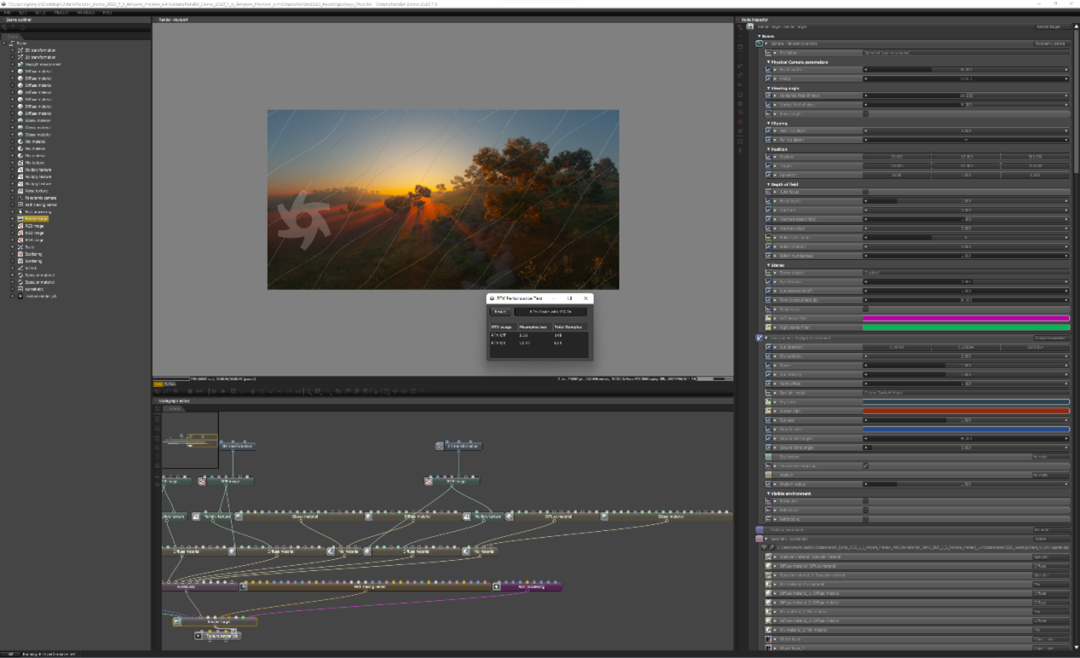The image size is (1080, 658).
Task: Toggle the Swap eyes checkbox in Stereo
Action: (x=866, y=309)
